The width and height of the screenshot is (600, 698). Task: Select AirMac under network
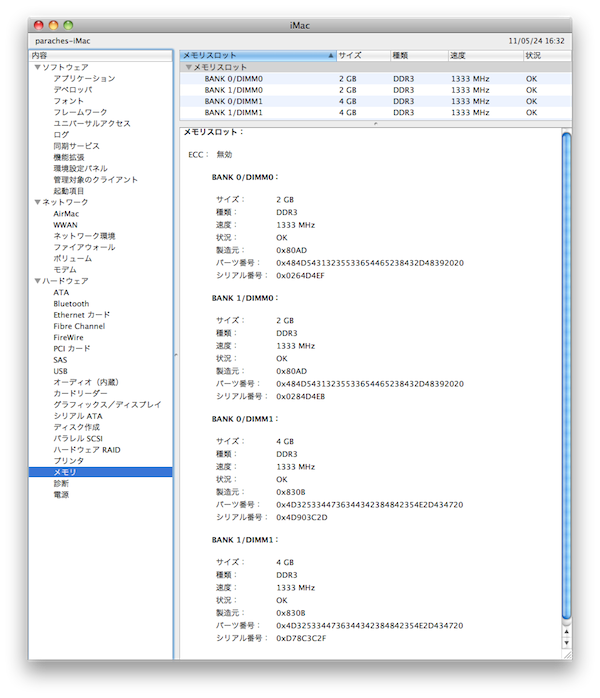[x=66, y=214]
